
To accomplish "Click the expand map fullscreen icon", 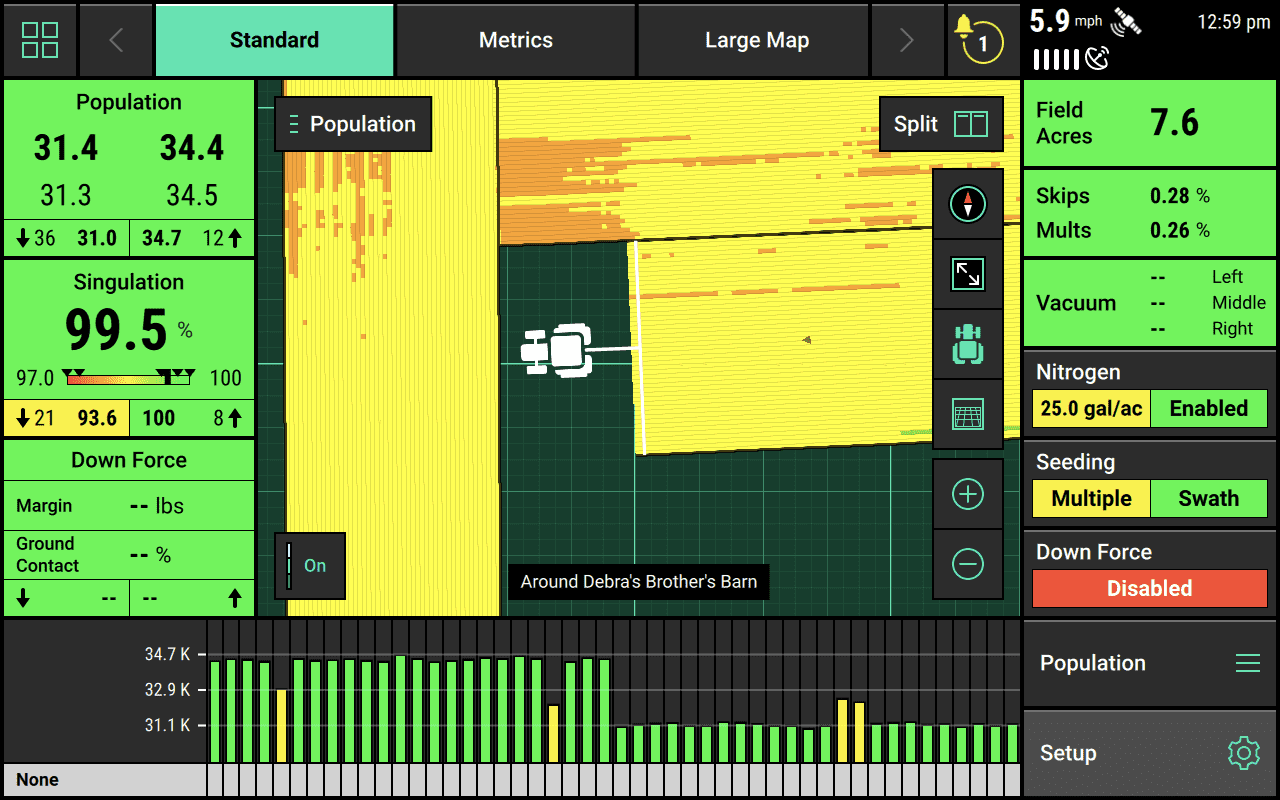I will [x=967, y=274].
